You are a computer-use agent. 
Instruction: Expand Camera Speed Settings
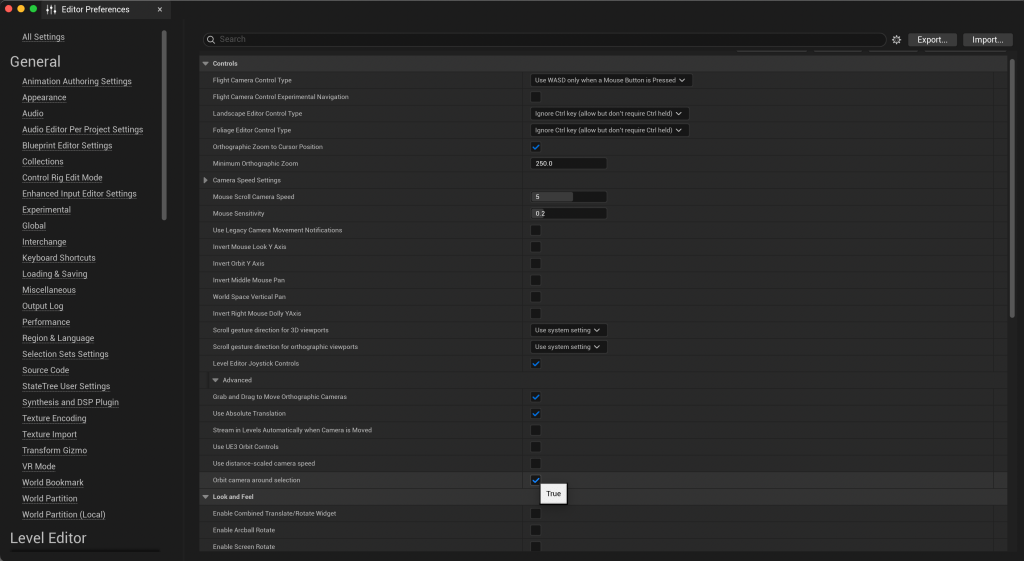[206, 180]
